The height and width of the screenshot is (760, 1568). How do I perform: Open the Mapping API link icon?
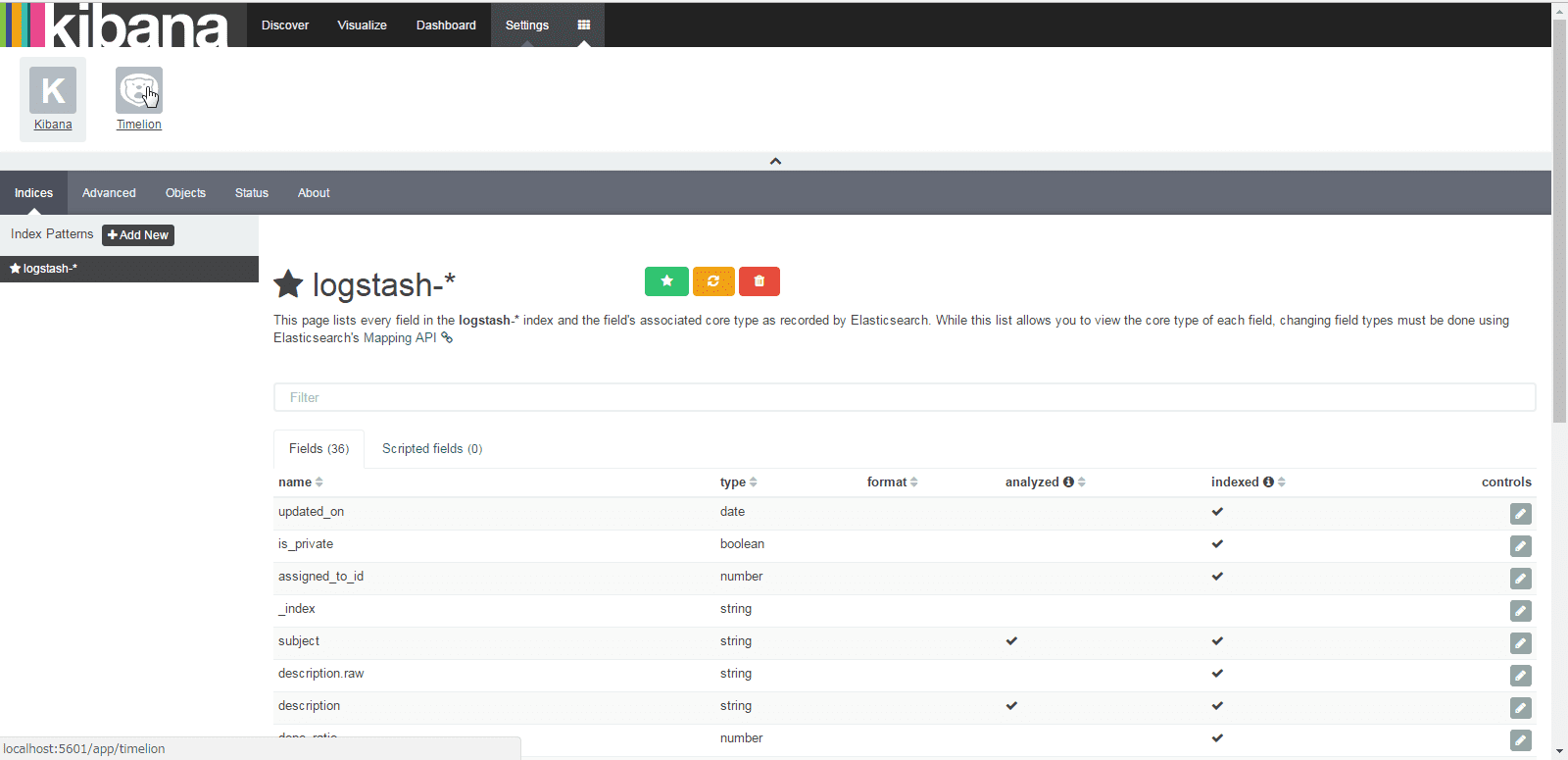(x=447, y=338)
